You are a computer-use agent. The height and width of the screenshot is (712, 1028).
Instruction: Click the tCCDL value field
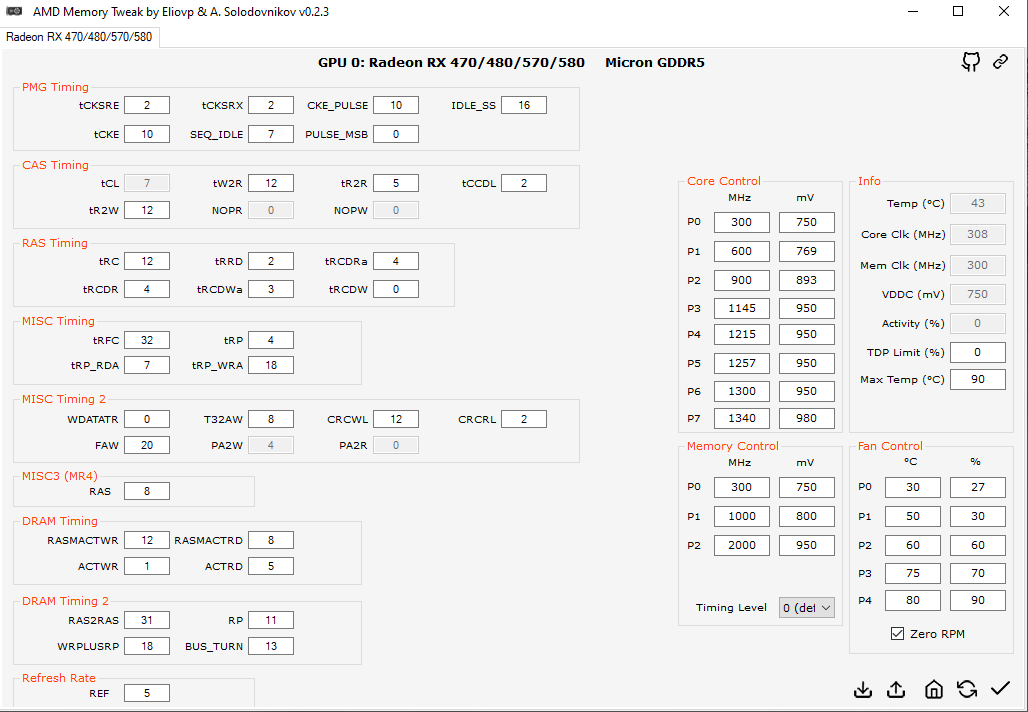(524, 184)
